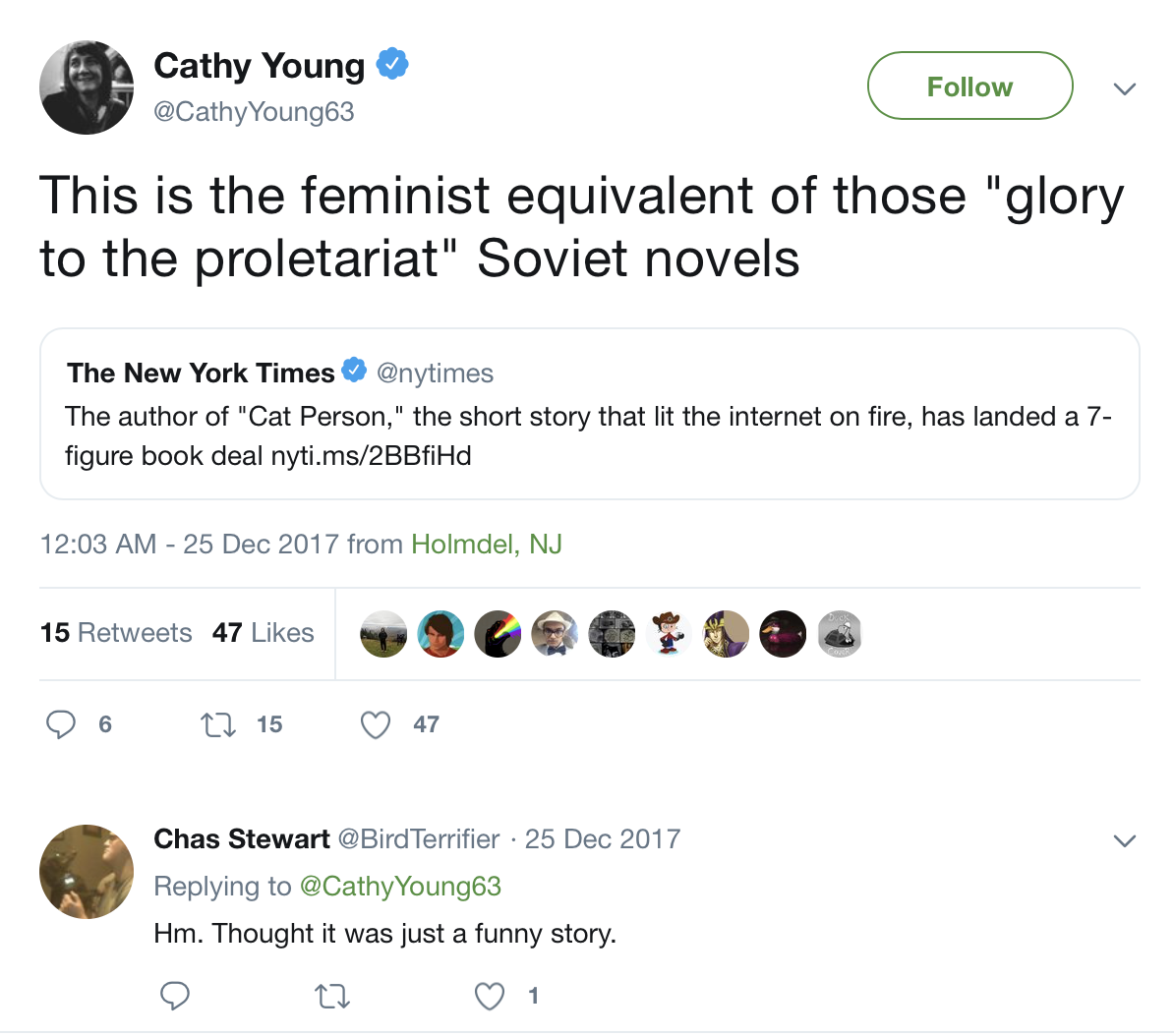Like Chas Stewart's reply
The image size is (1174, 1036).
[490, 997]
